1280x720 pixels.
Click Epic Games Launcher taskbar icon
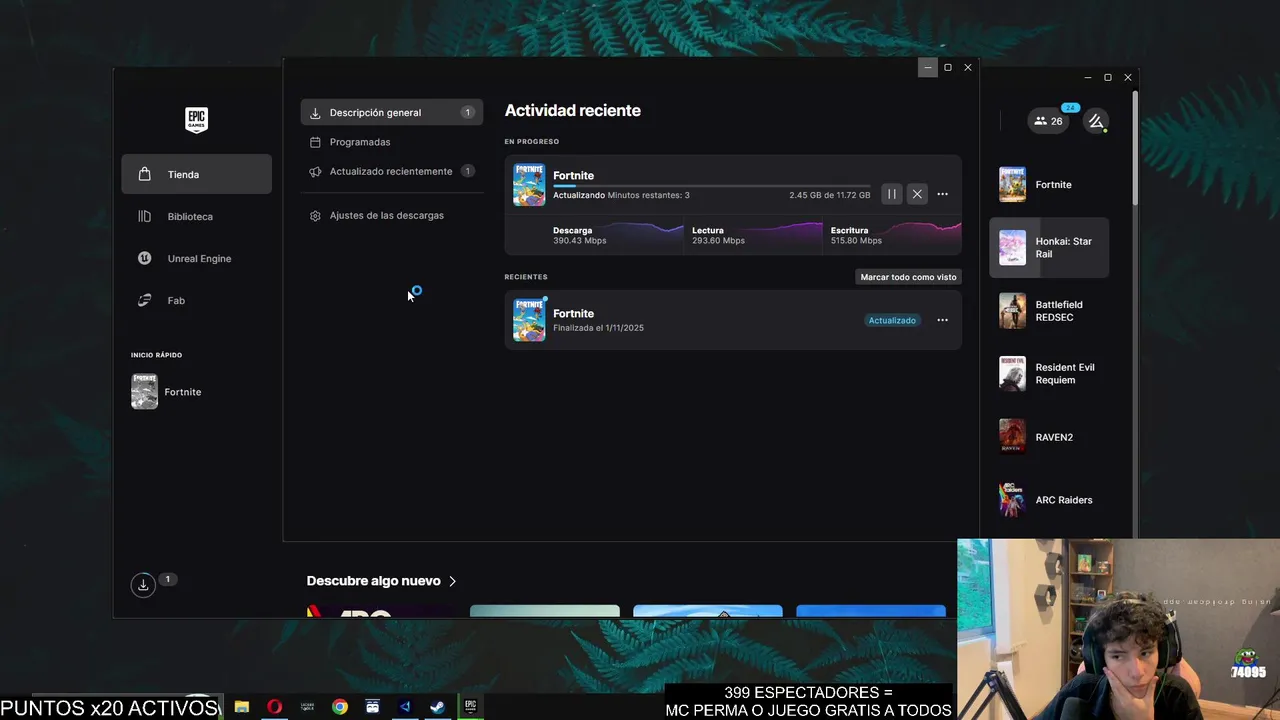pyautogui.click(x=470, y=706)
